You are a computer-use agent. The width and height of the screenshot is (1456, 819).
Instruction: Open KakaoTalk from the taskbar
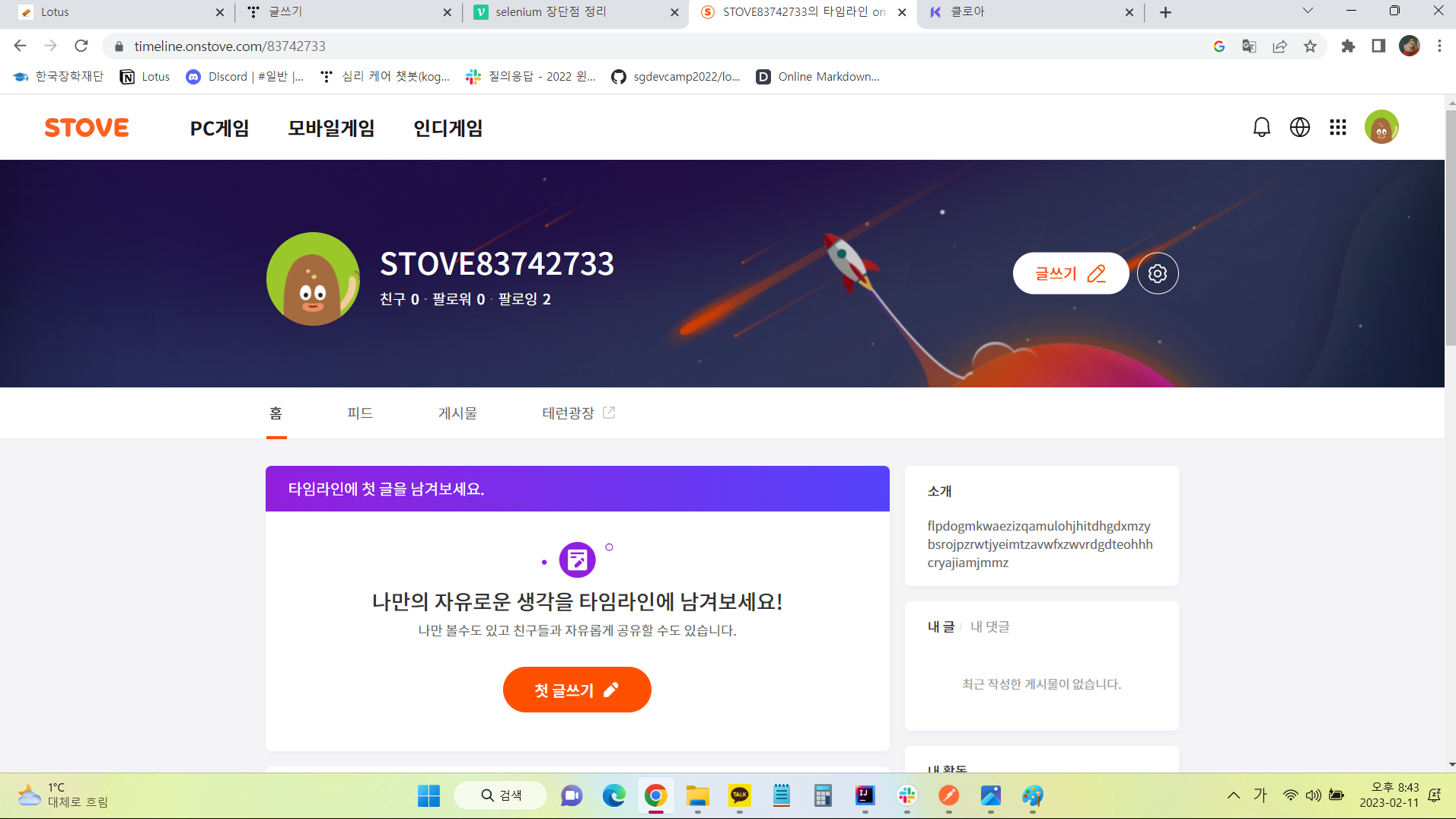point(739,796)
